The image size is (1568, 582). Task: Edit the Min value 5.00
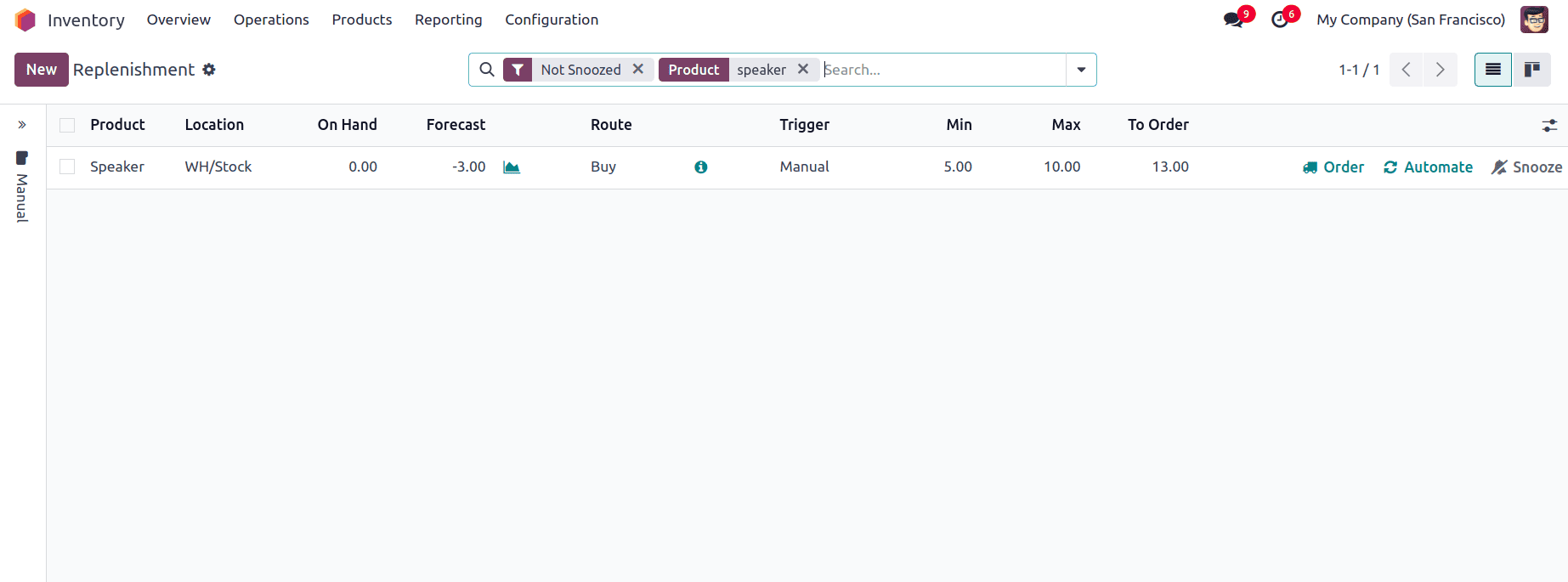point(958,167)
